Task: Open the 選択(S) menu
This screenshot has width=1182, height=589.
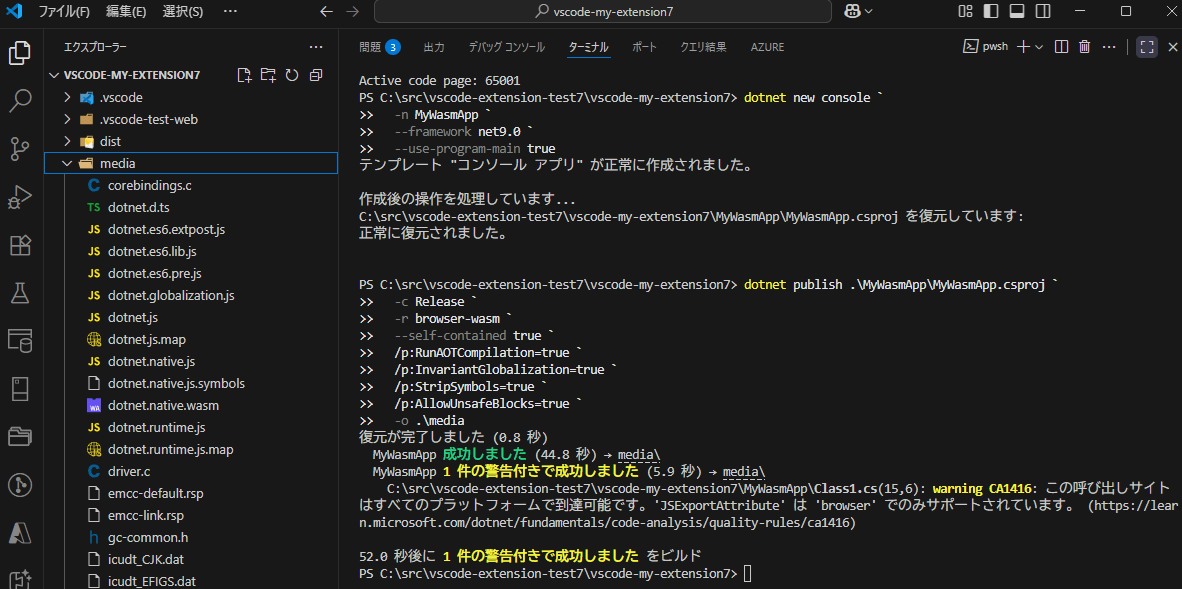Action: [182, 11]
